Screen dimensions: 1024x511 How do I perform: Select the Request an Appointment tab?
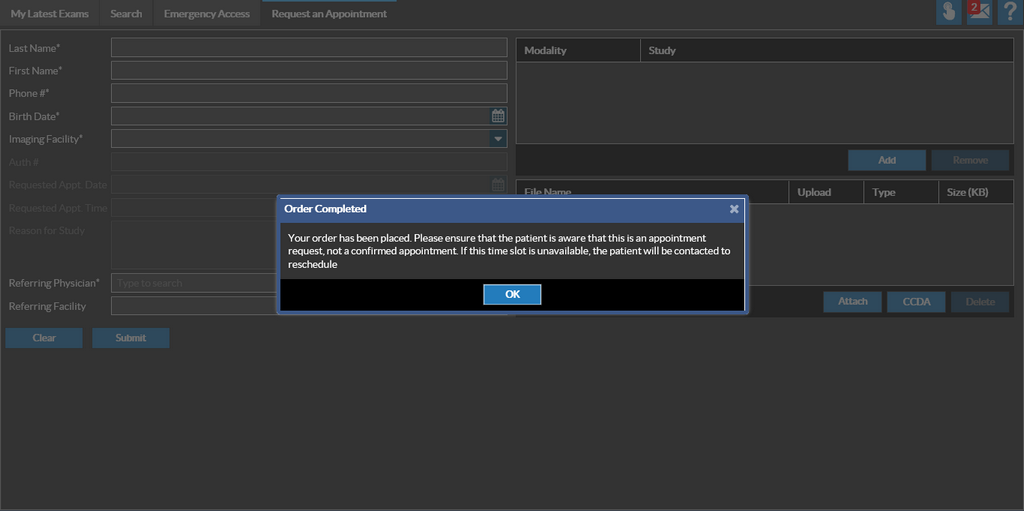tap(329, 14)
